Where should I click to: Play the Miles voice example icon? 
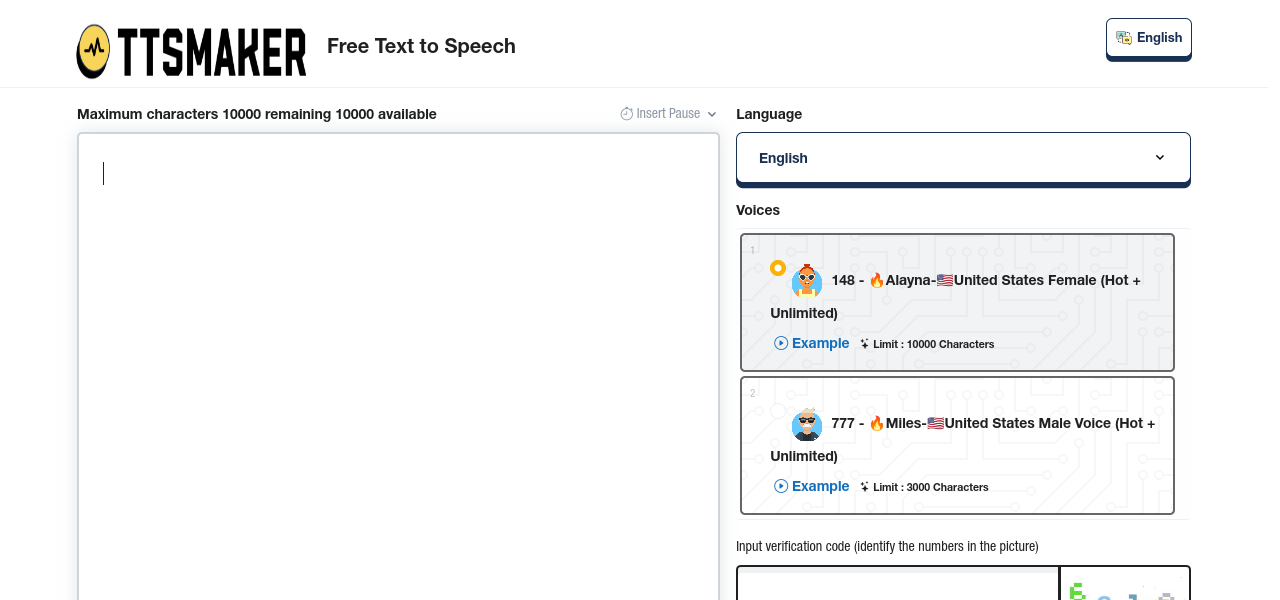point(781,486)
